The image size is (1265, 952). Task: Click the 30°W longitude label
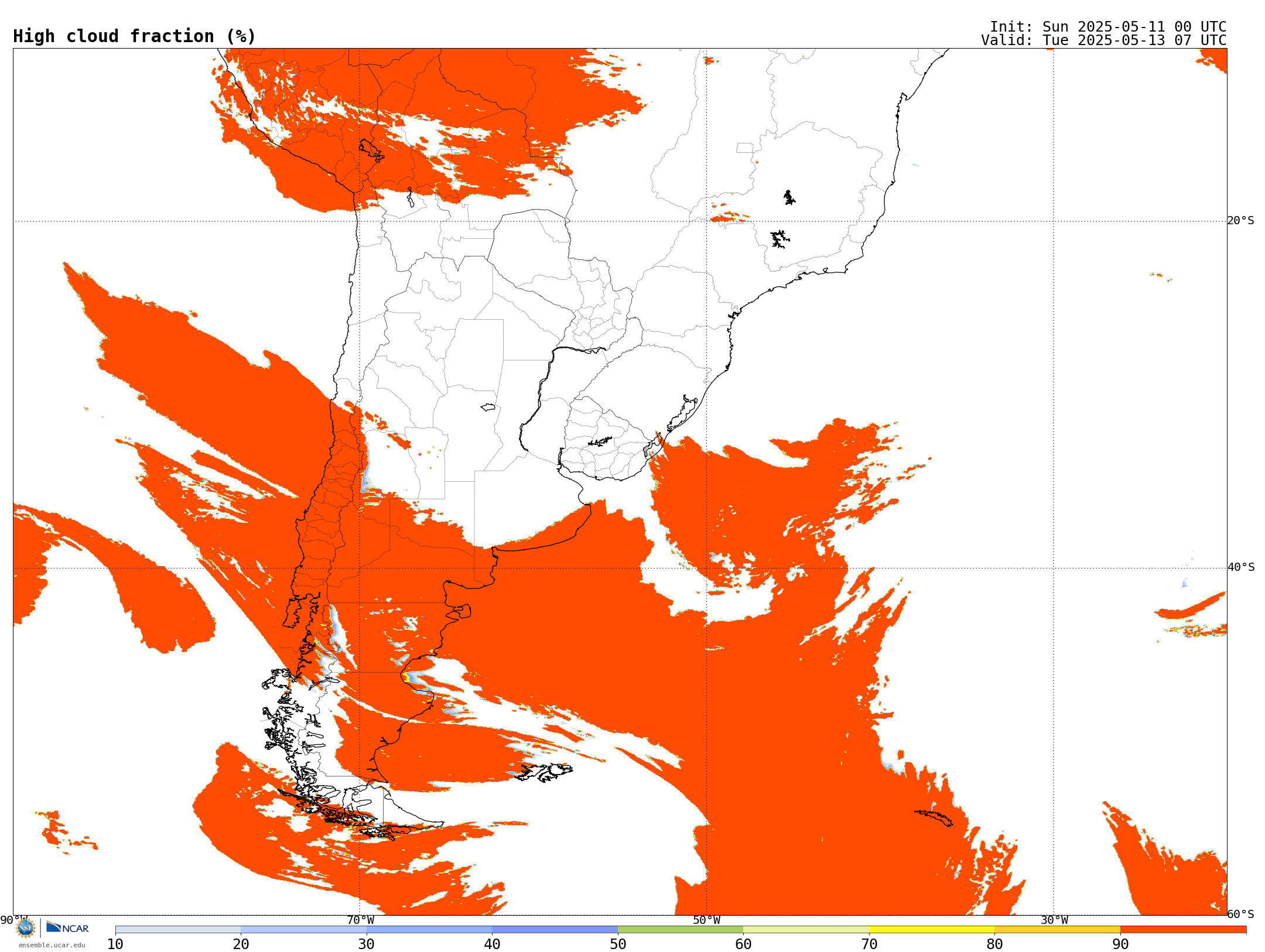[1054, 920]
